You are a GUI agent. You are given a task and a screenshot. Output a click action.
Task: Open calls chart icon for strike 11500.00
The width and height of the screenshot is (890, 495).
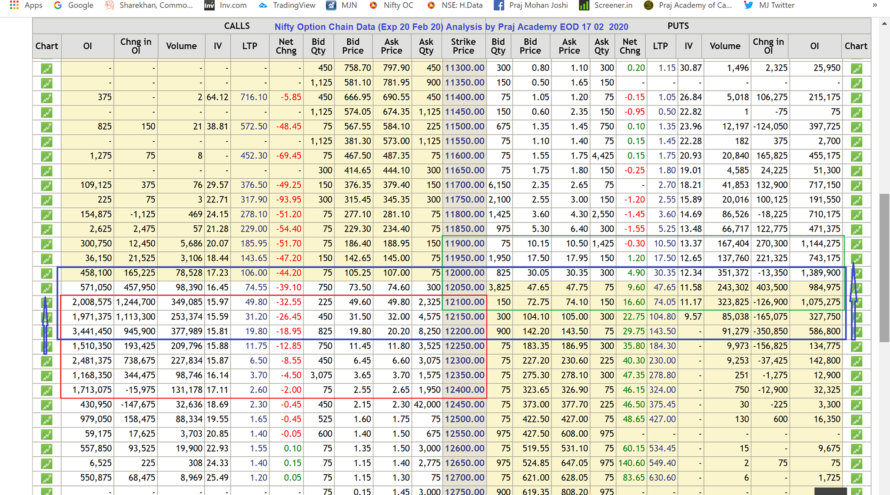47,127
